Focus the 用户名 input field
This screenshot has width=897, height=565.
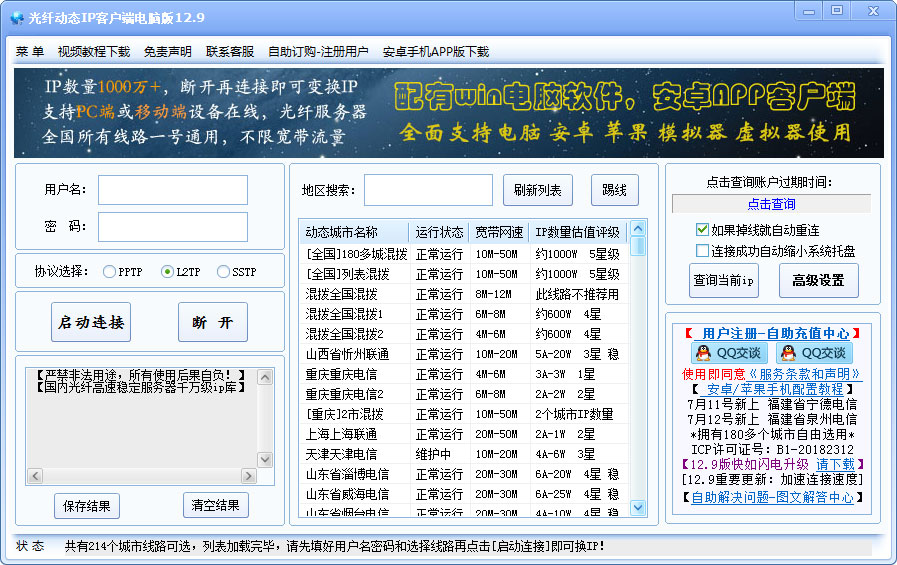173,190
